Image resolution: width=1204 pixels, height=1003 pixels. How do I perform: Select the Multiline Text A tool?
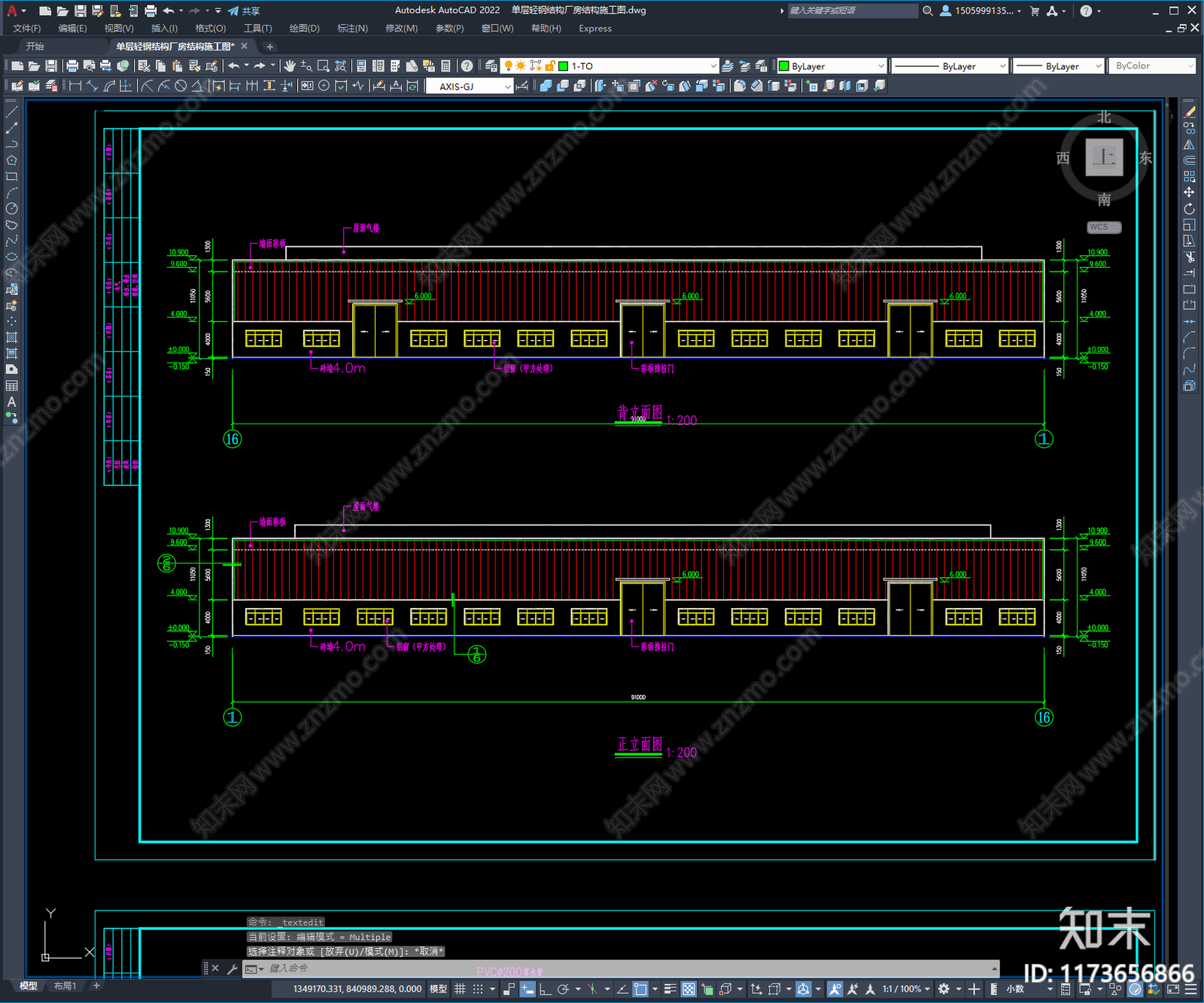click(x=11, y=402)
